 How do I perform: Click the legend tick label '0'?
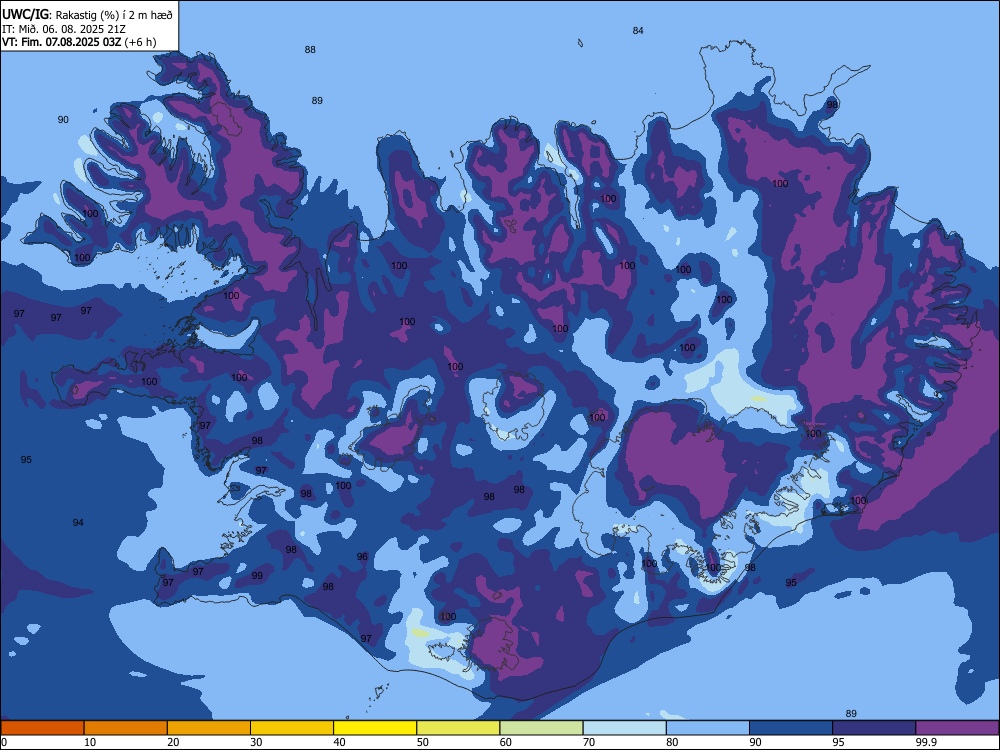pyautogui.click(x=4, y=742)
